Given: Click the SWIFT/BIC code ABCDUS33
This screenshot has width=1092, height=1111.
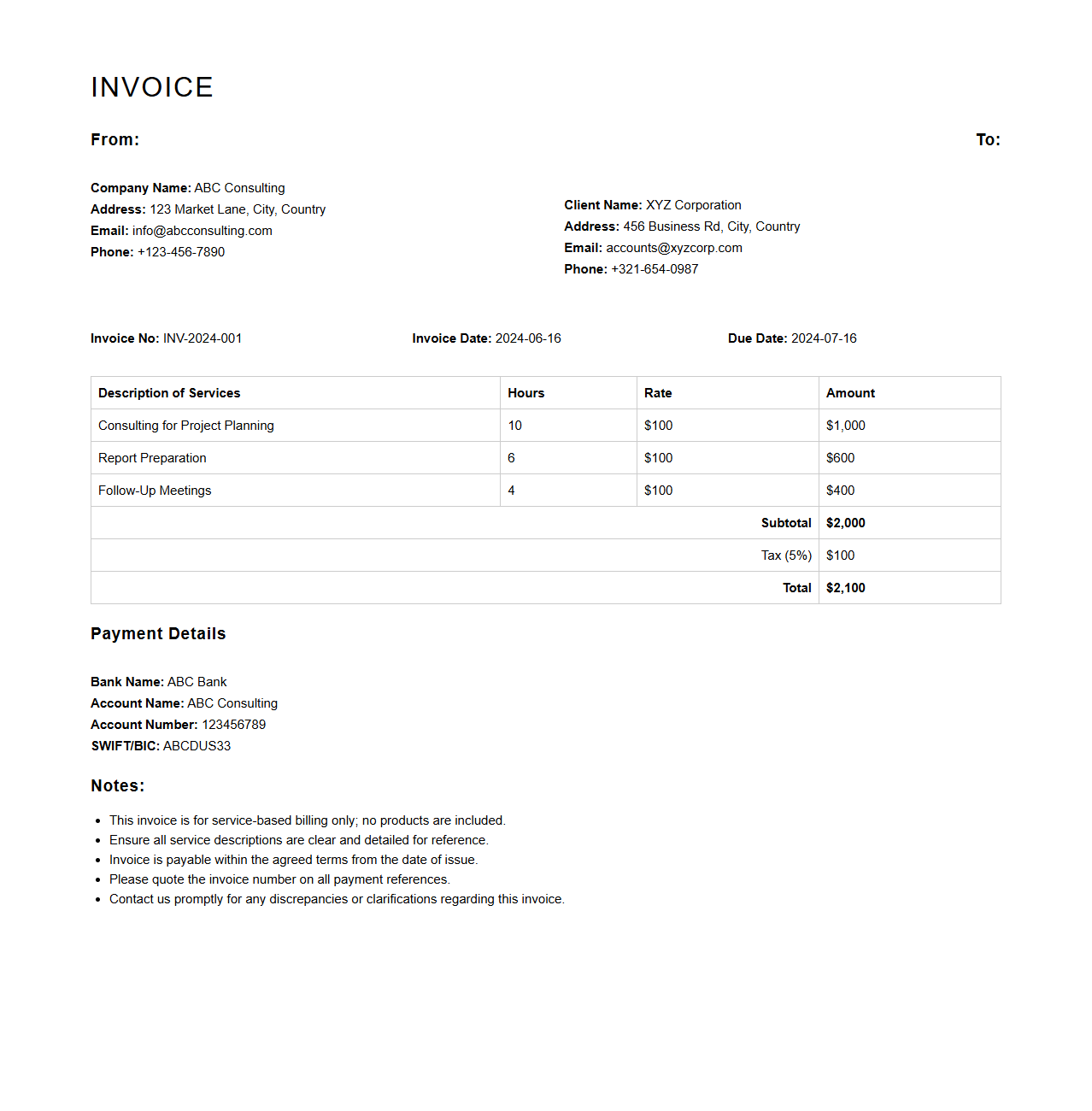Looking at the screenshot, I should (x=197, y=746).
